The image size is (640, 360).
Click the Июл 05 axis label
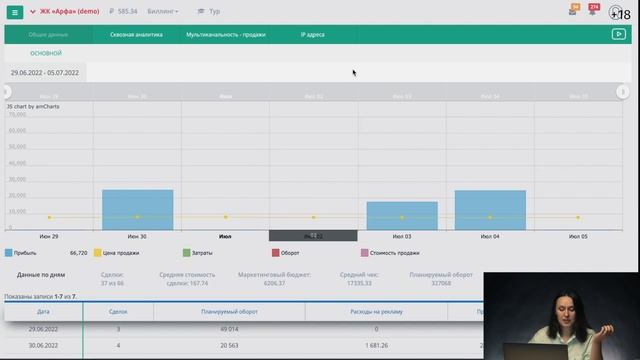(578, 236)
